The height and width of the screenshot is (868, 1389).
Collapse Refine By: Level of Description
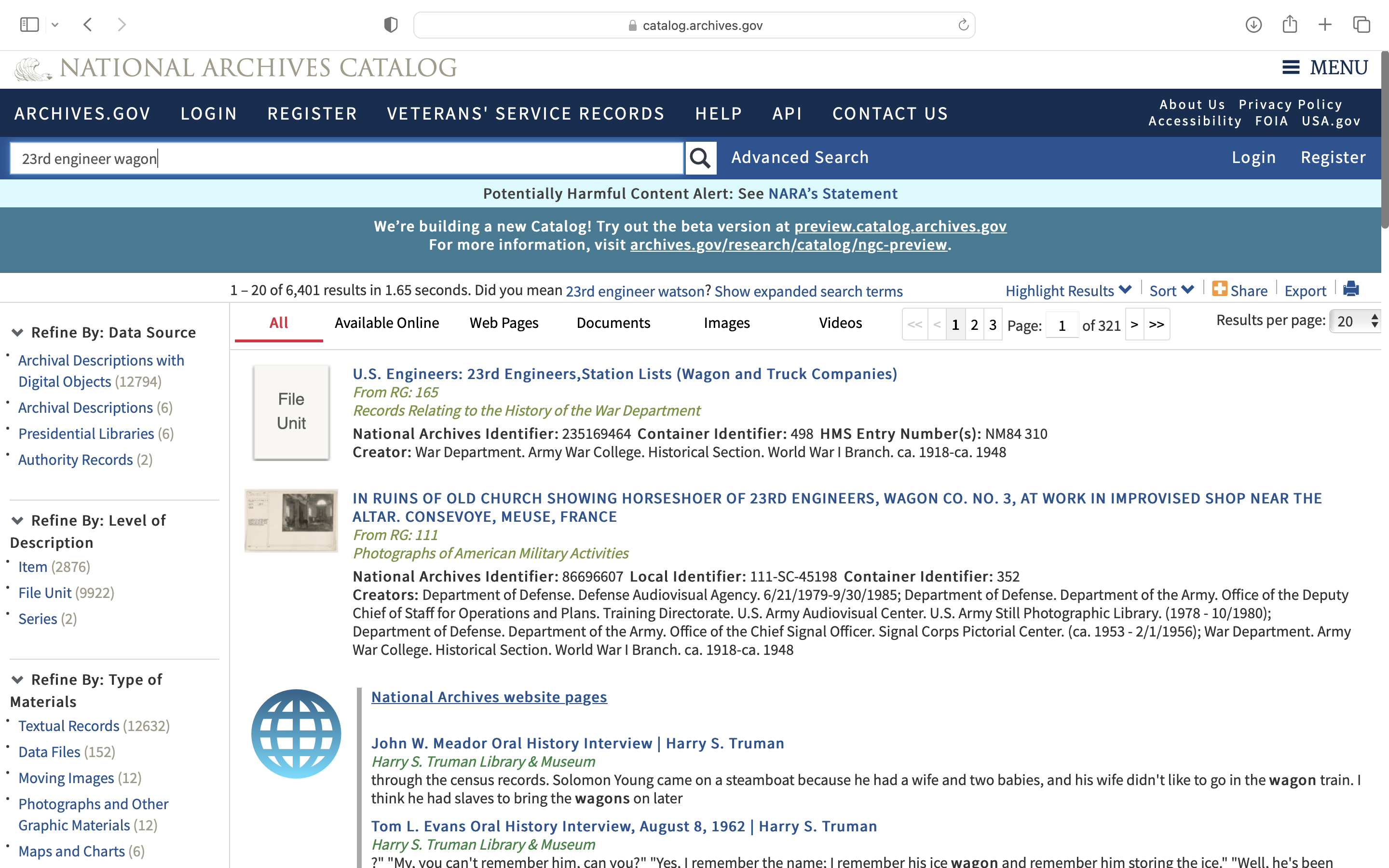(x=17, y=520)
